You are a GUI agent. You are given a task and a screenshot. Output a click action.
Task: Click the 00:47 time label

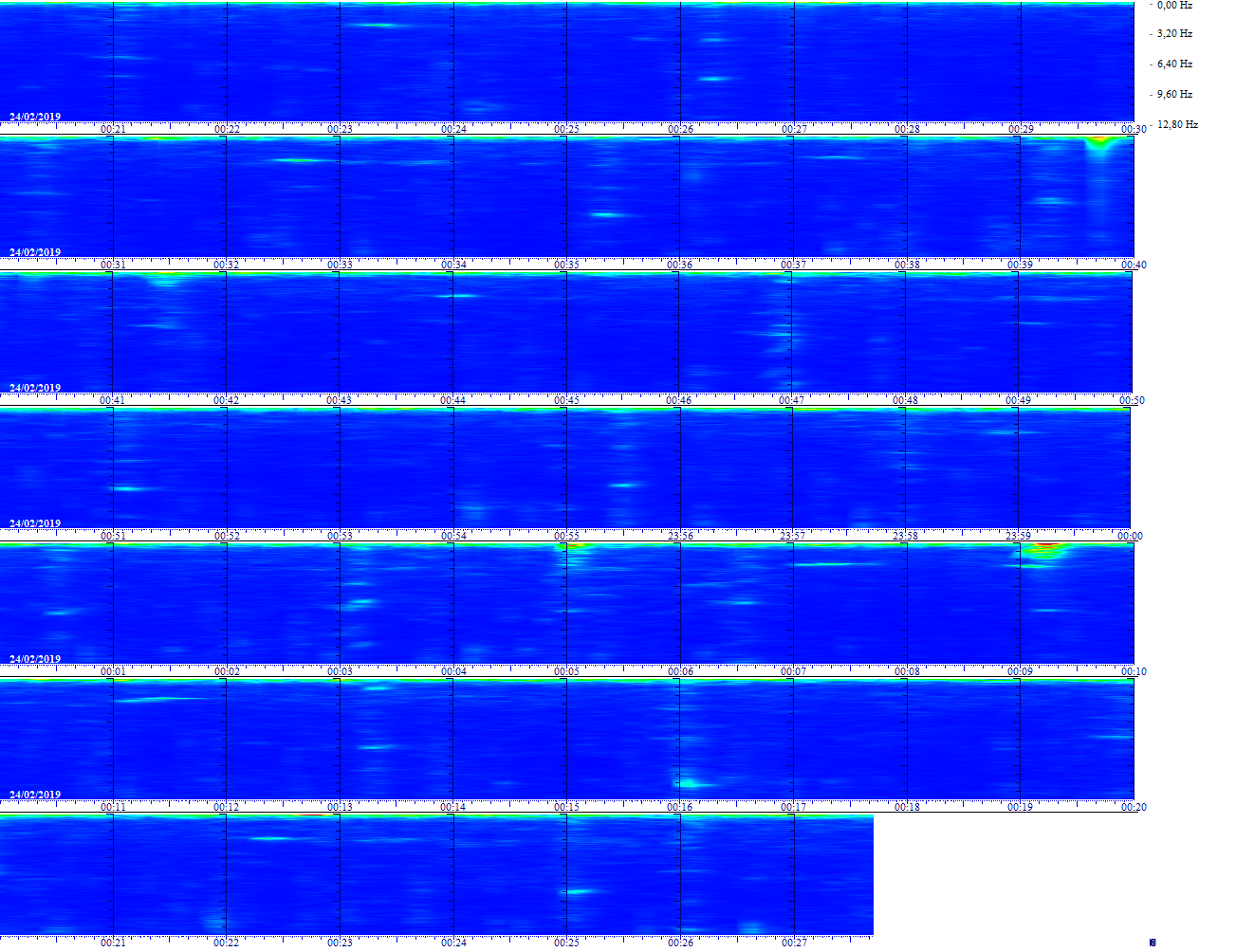(x=791, y=400)
